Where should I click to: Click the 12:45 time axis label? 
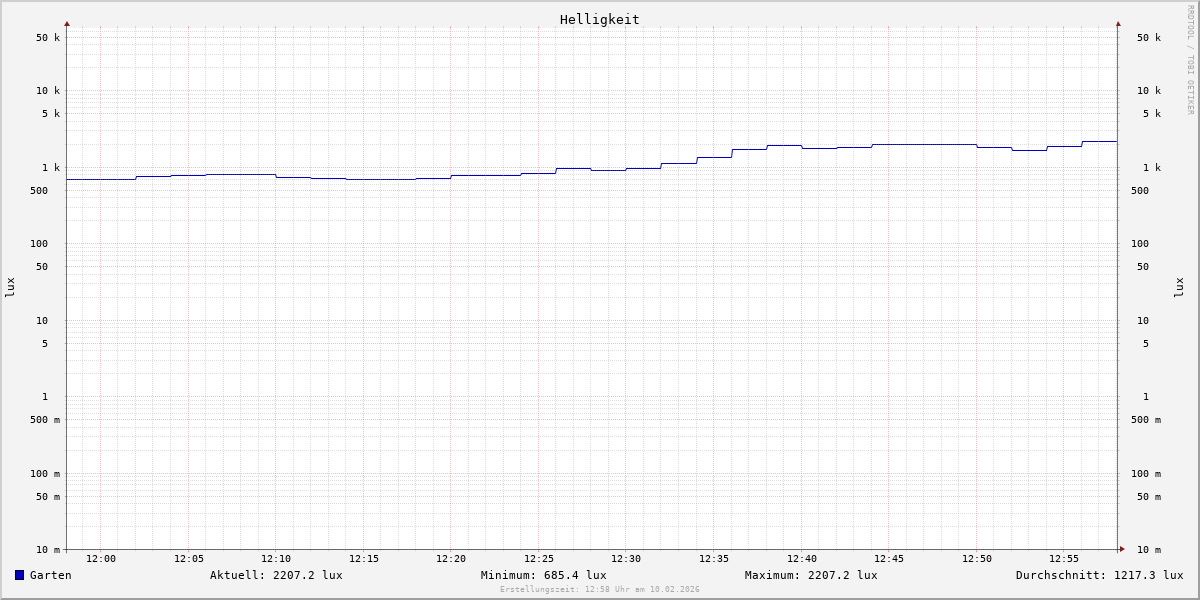coord(889,559)
